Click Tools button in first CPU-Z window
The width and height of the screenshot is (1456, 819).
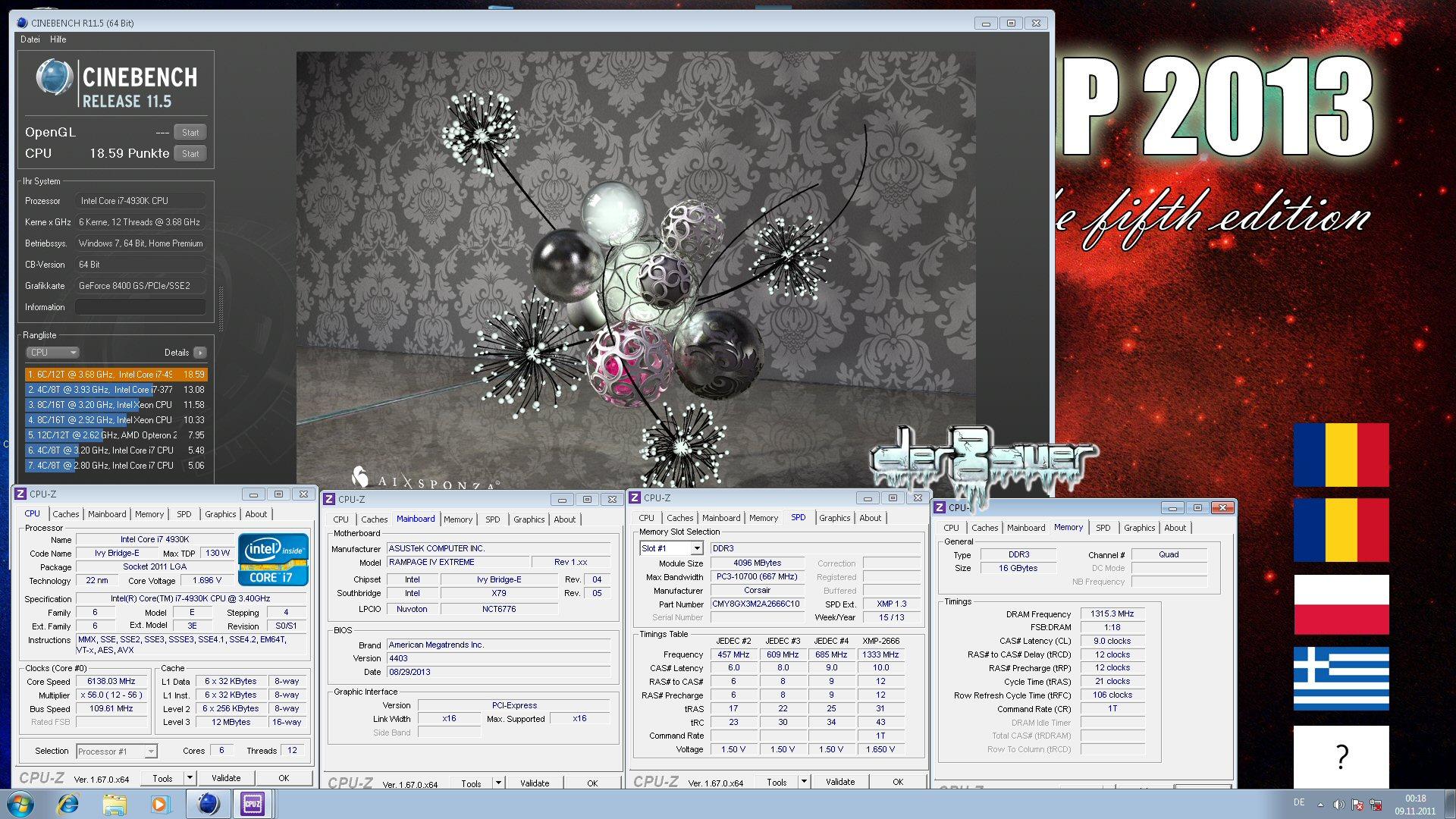(162, 778)
